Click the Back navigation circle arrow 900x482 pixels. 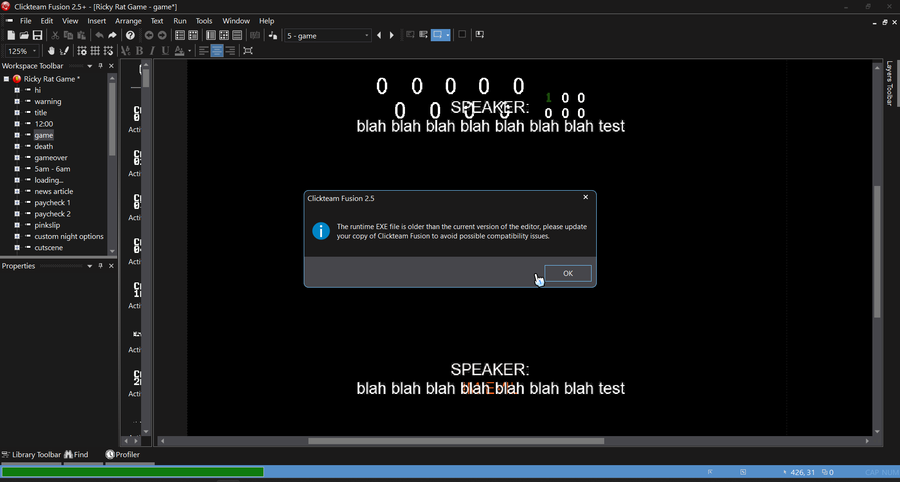149,36
